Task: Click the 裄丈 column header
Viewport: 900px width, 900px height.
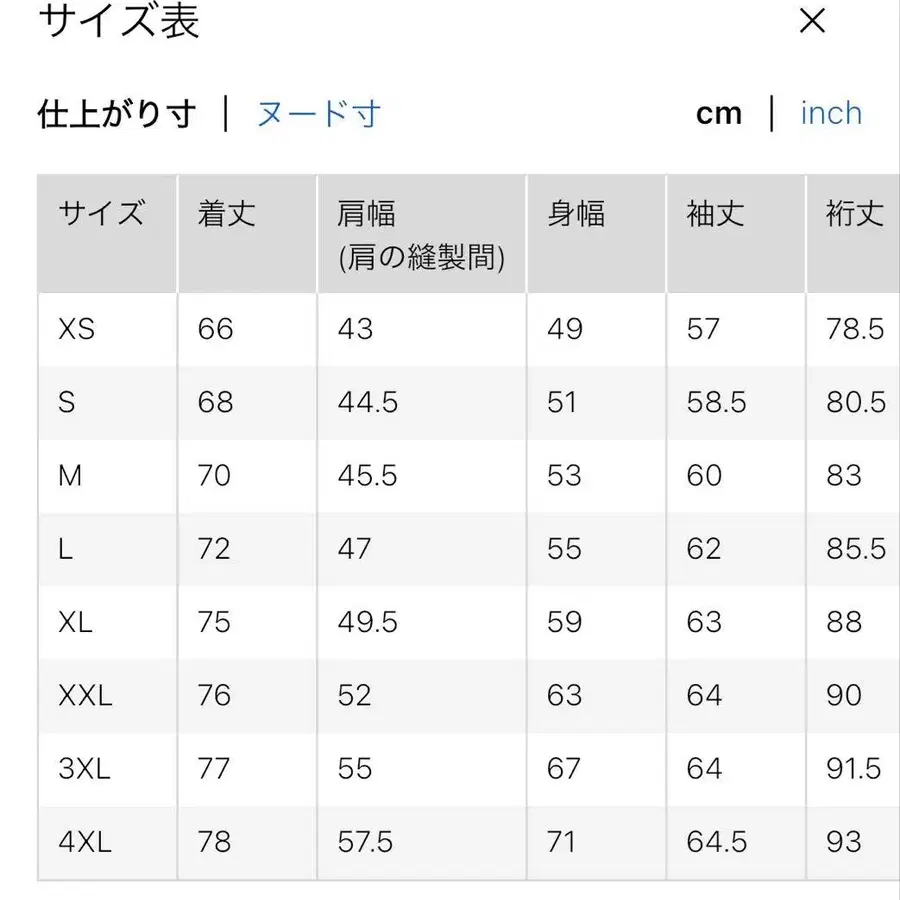Action: (855, 214)
